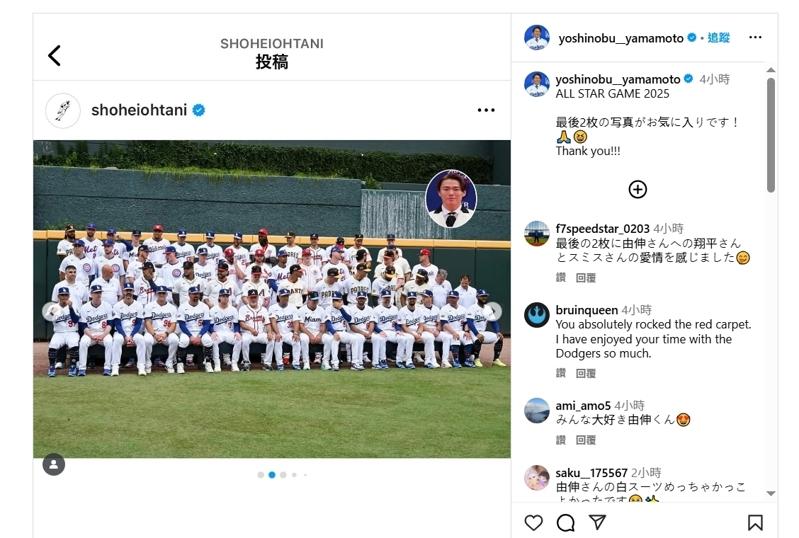Follow yoshinobu__yamamoto via 追蹤 link
The width and height of the screenshot is (799, 538).
click(718, 38)
